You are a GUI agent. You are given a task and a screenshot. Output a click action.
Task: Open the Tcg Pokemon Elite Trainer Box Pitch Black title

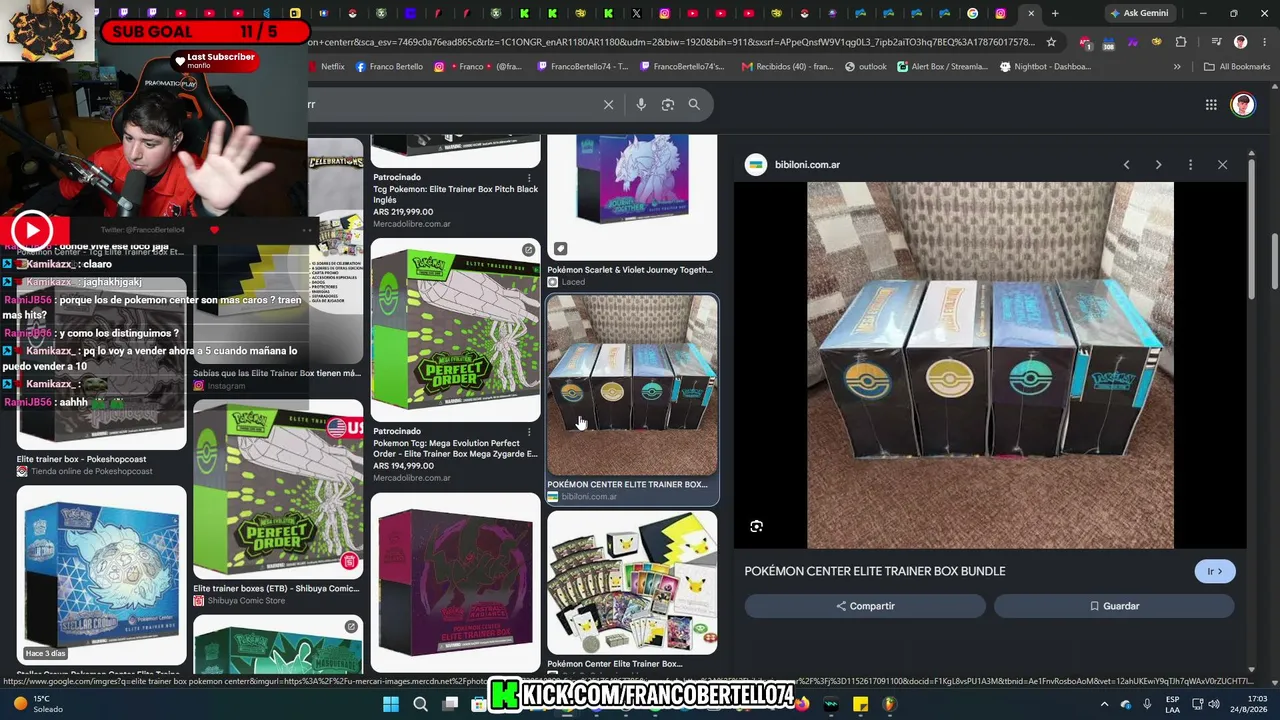455,194
